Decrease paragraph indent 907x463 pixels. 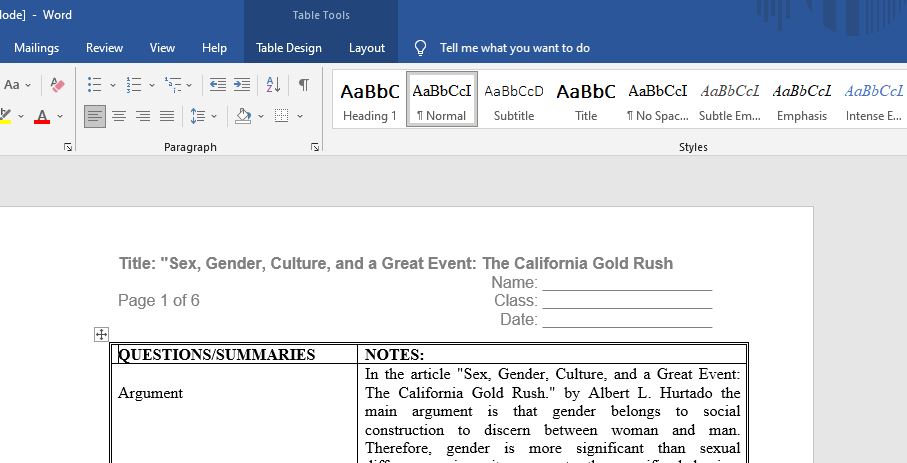(217, 85)
